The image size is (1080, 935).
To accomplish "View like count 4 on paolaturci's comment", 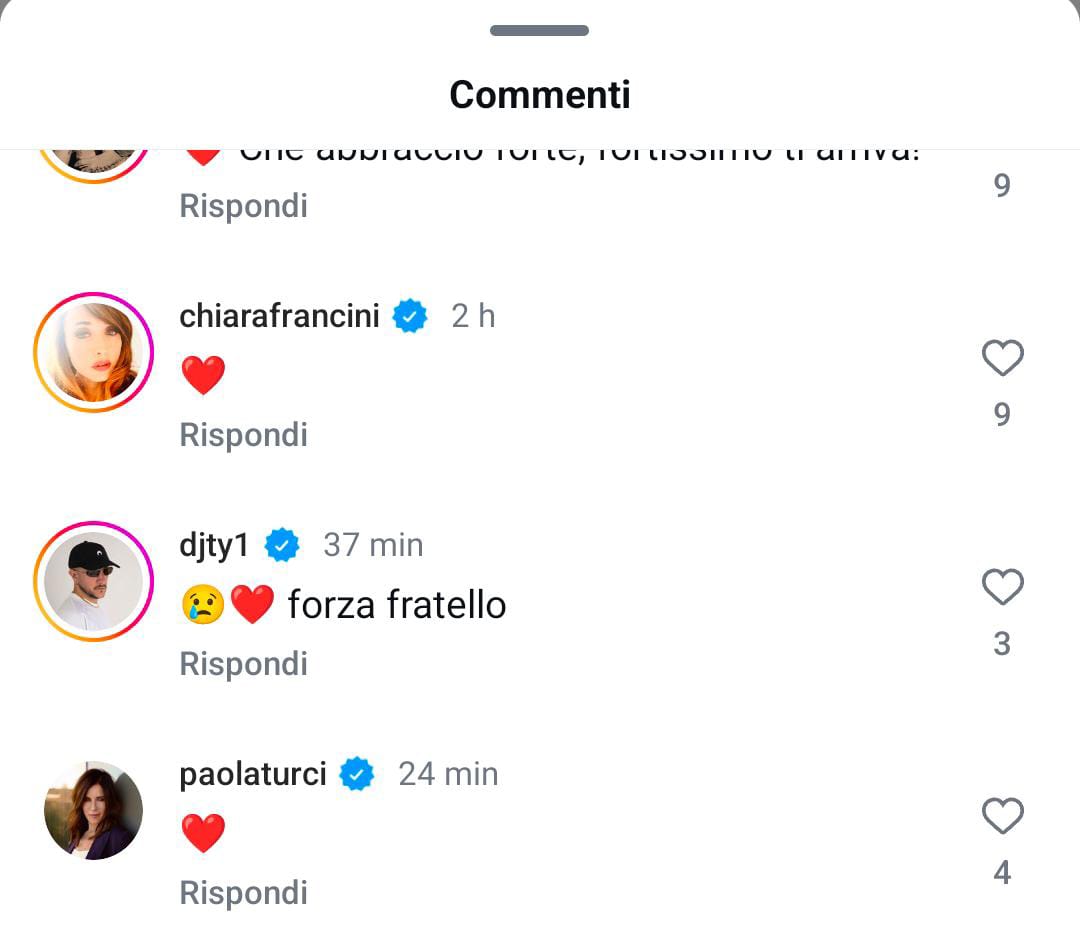I will pos(1002,873).
